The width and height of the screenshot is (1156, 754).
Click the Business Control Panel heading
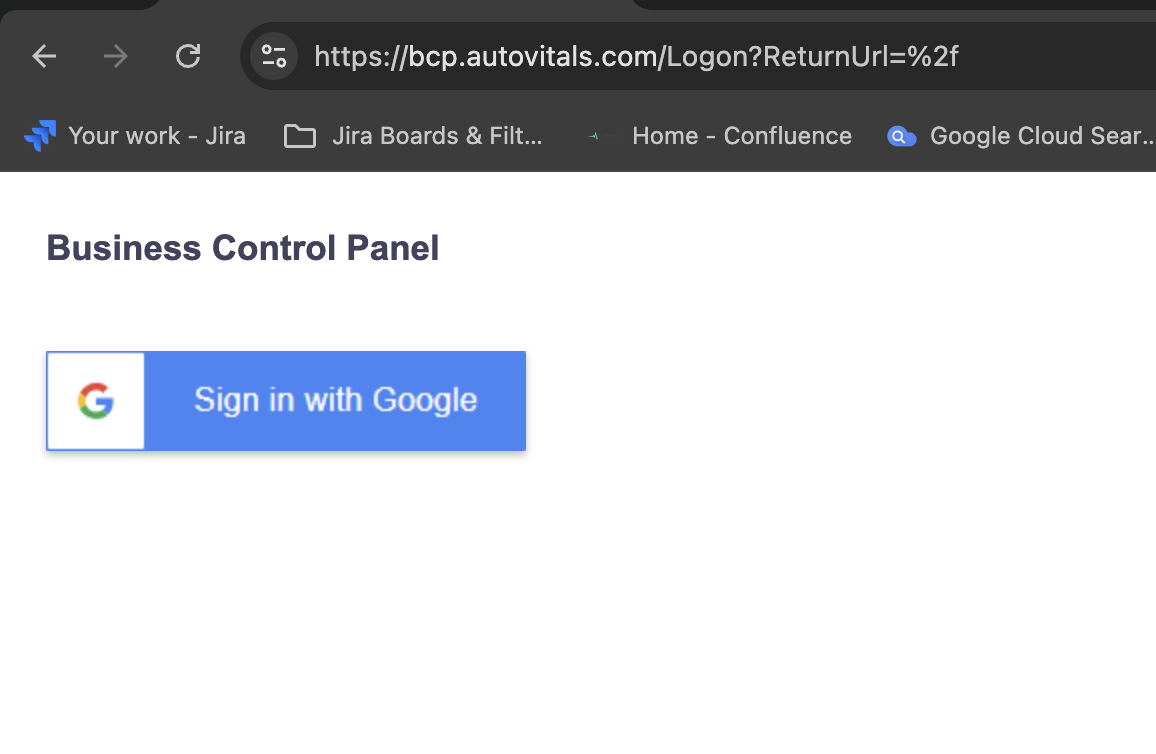[243, 248]
